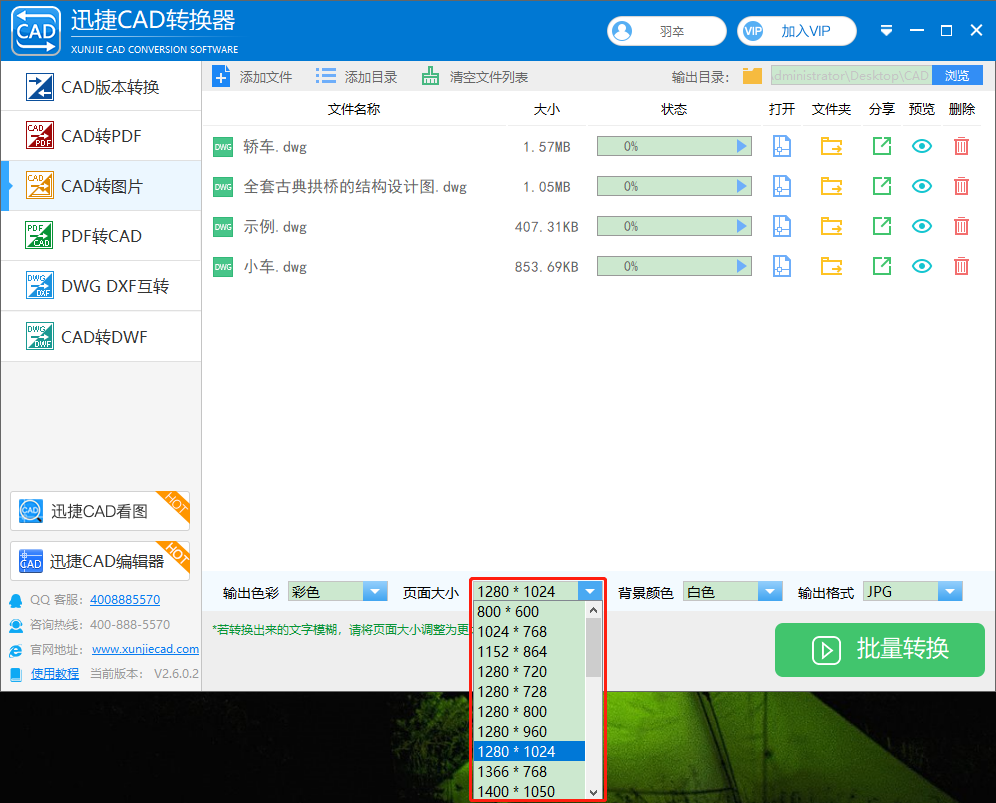The width and height of the screenshot is (996, 803).
Task: Click 添加文件 to add files
Action: (x=252, y=77)
